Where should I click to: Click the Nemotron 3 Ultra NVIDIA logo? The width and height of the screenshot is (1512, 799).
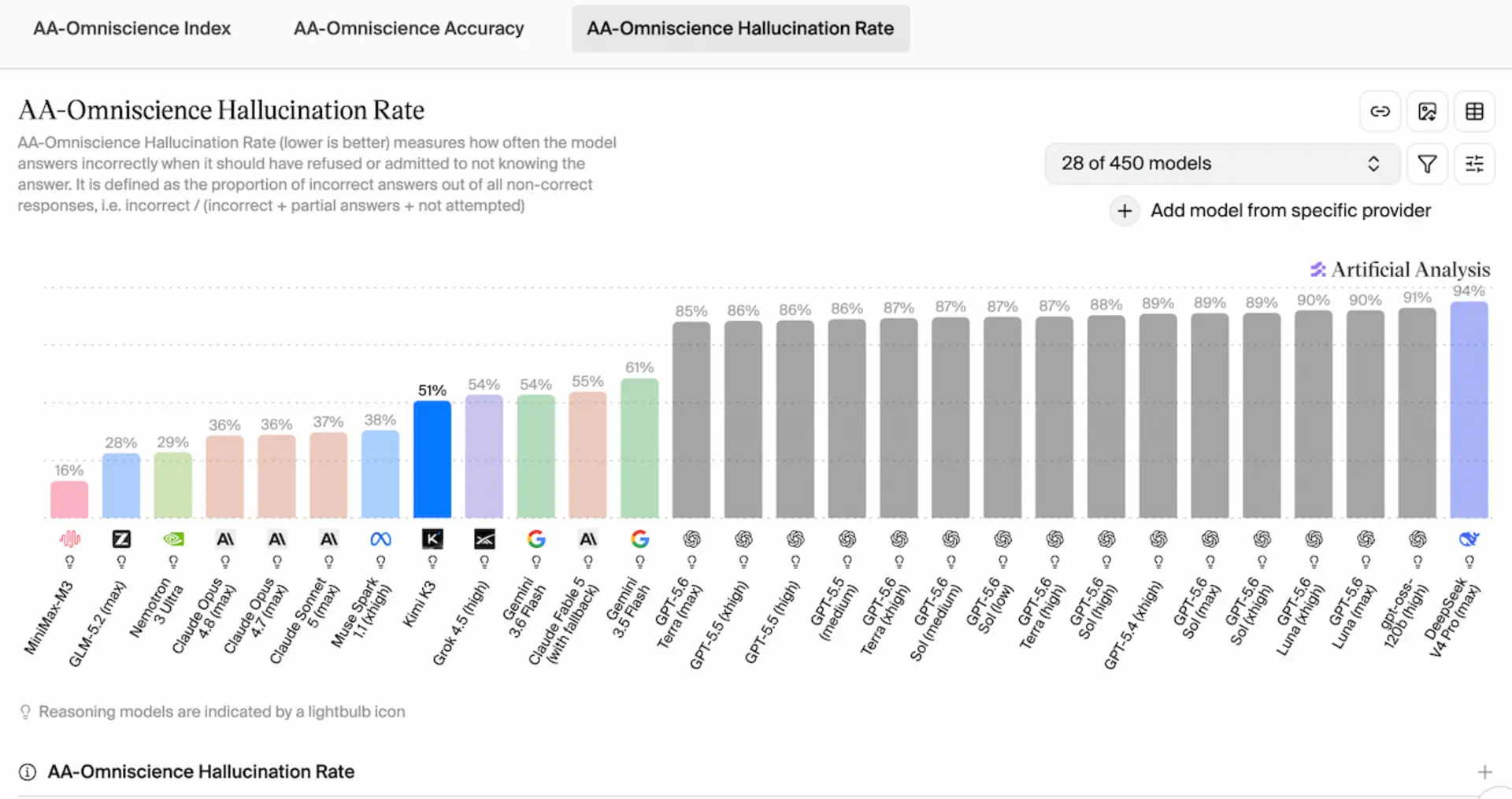click(x=173, y=538)
